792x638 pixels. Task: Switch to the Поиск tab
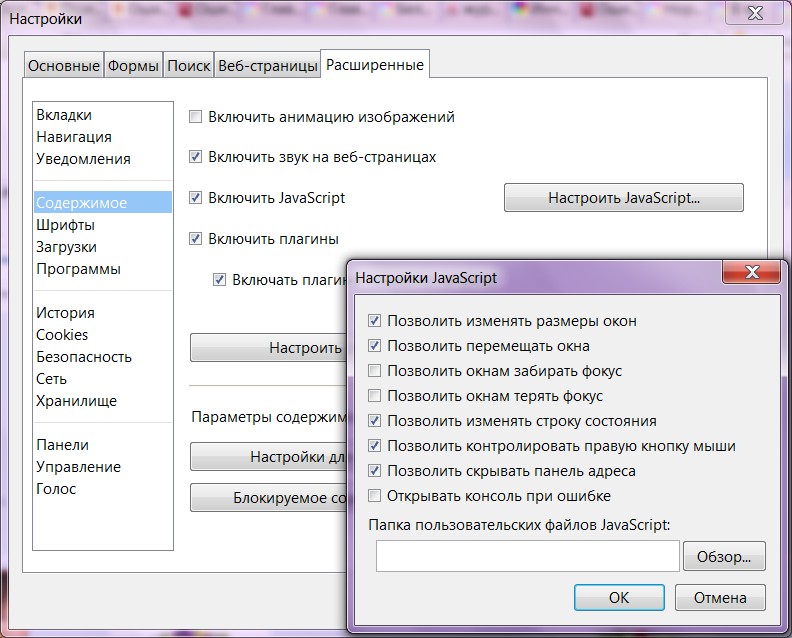tap(188, 66)
